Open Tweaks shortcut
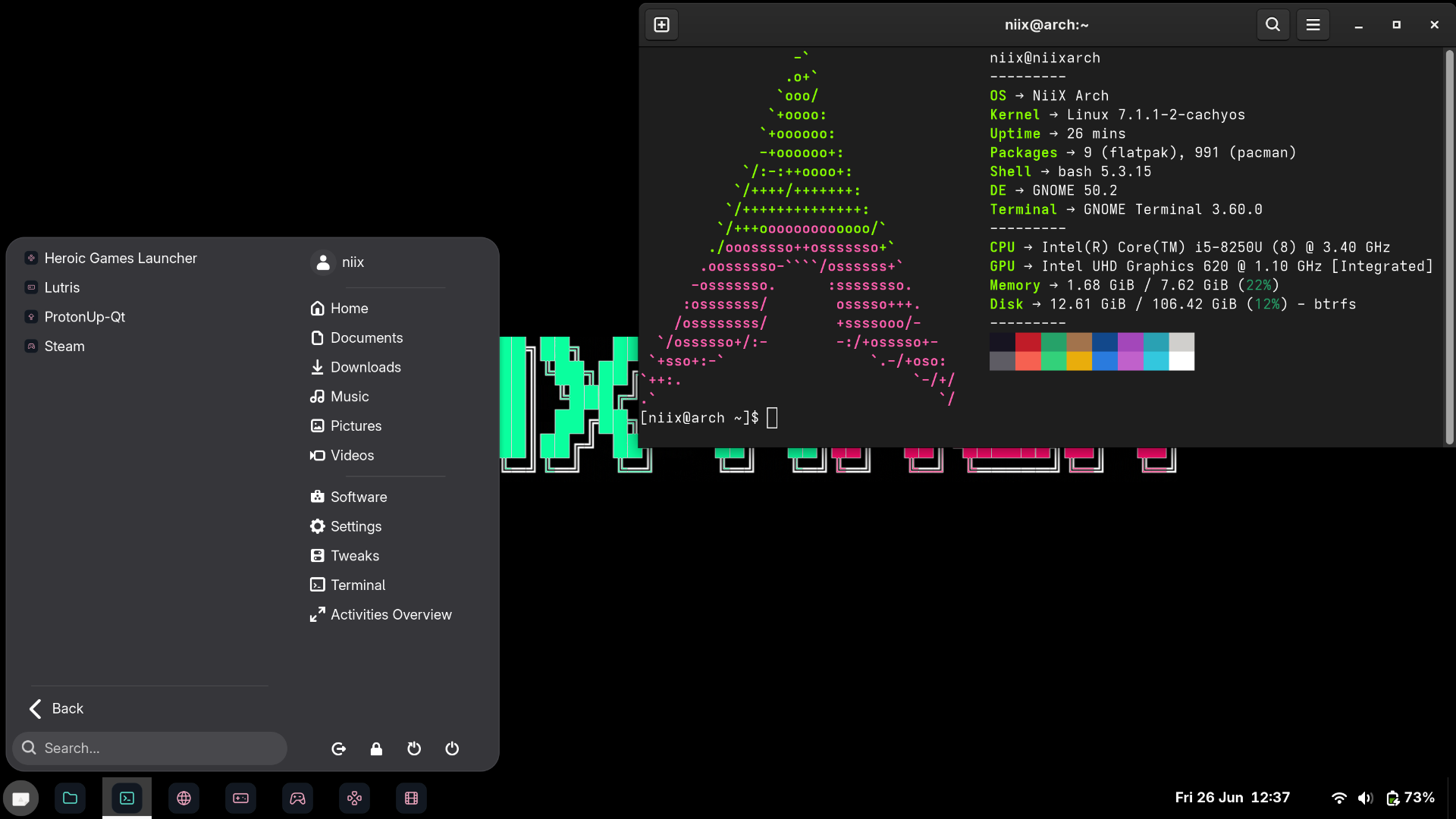Image resolution: width=1456 pixels, height=819 pixels. pyautogui.click(x=344, y=556)
